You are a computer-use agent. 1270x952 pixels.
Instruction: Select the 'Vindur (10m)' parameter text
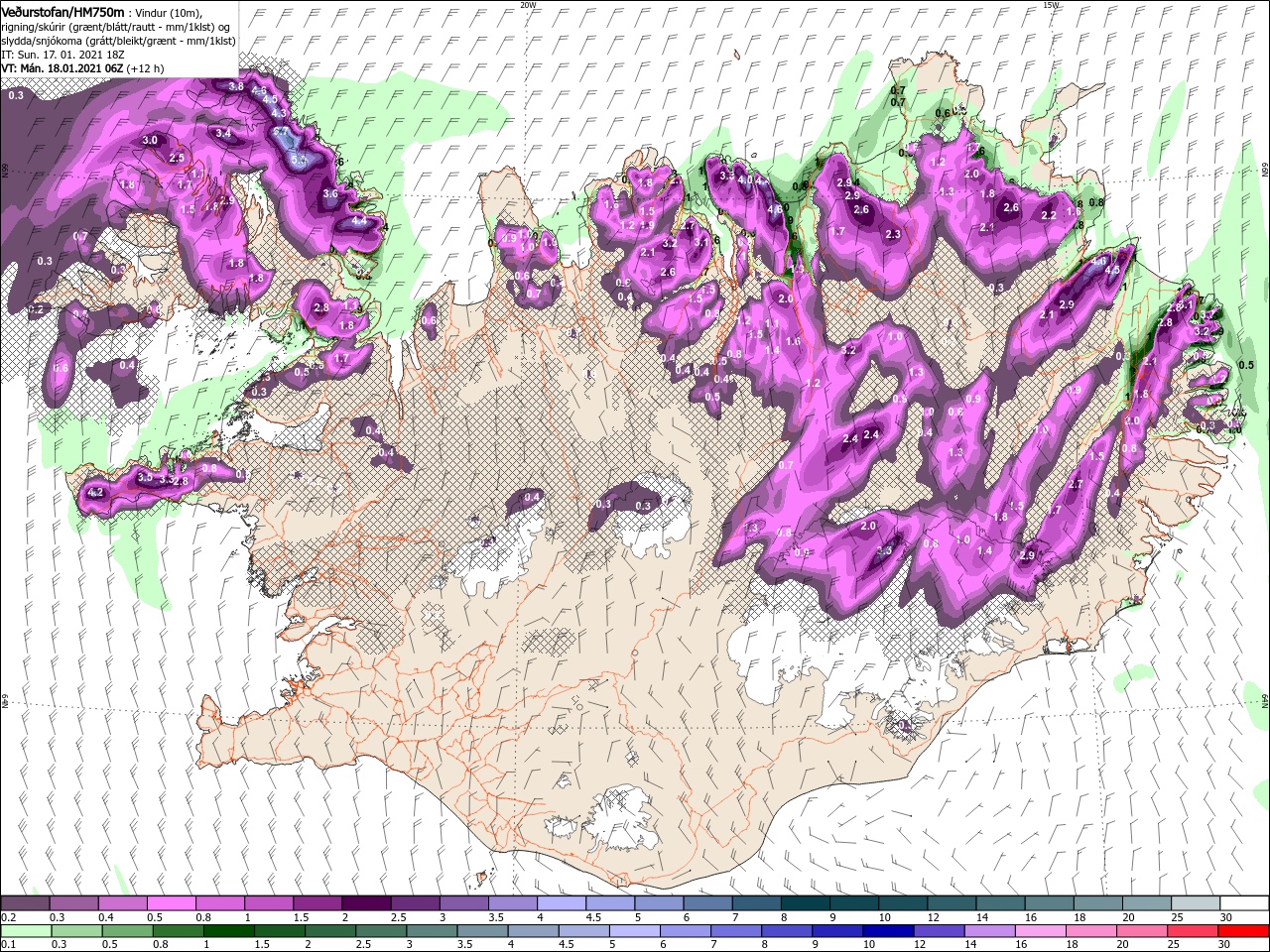tap(168, 12)
